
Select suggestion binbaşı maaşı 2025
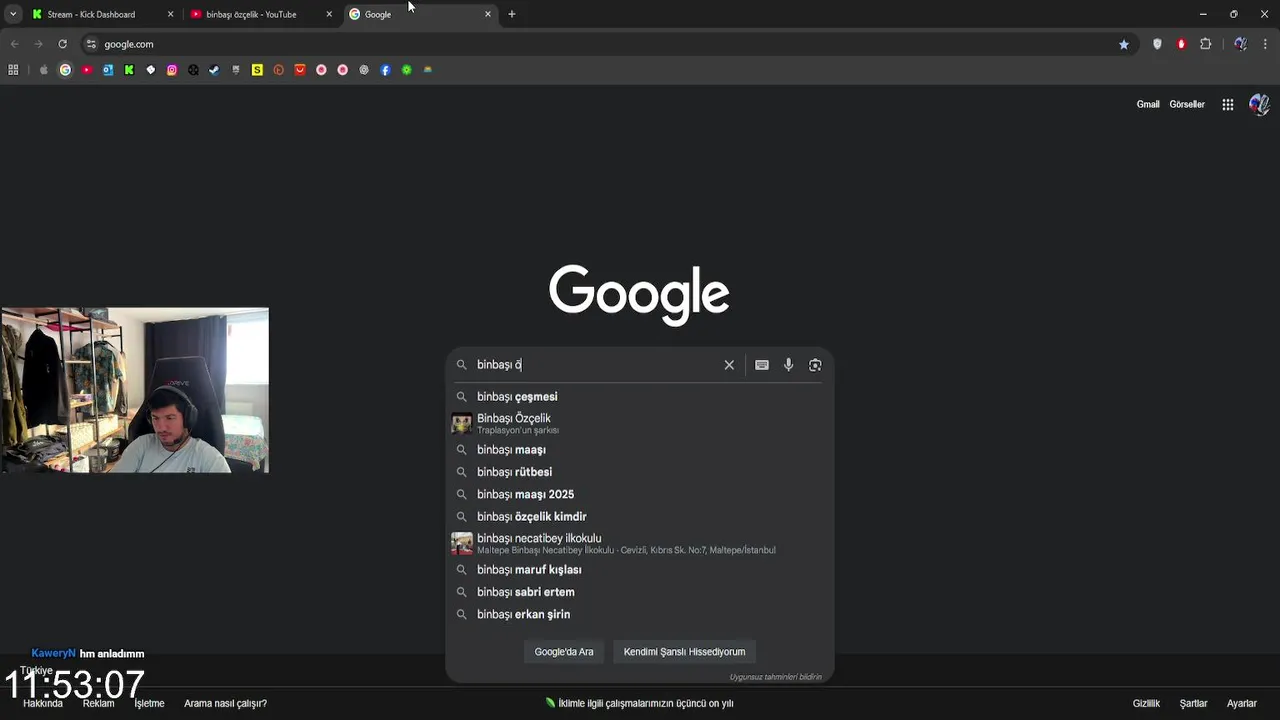click(x=639, y=494)
